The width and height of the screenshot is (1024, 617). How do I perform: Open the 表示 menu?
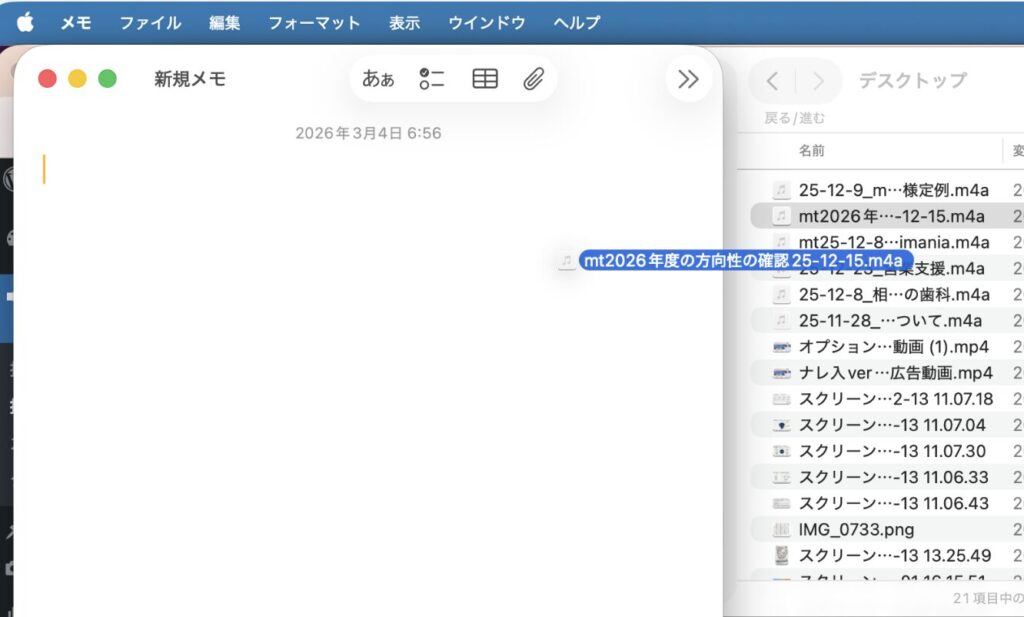(x=404, y=22)
